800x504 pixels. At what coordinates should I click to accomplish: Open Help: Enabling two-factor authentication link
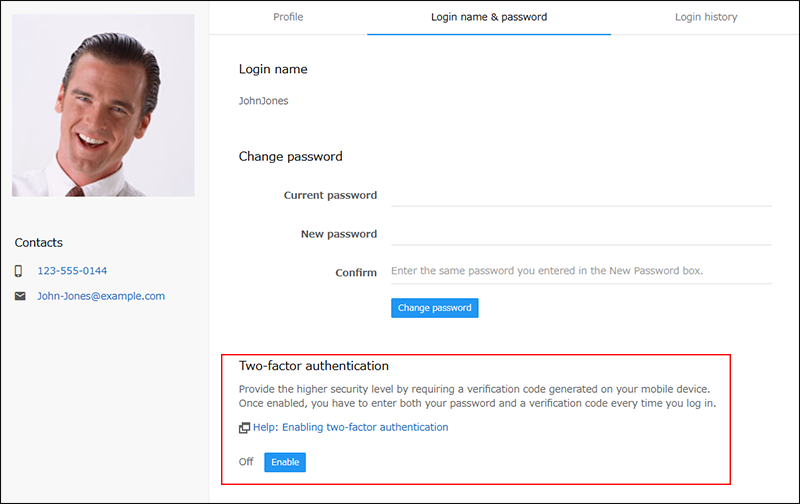coord(350,427)
